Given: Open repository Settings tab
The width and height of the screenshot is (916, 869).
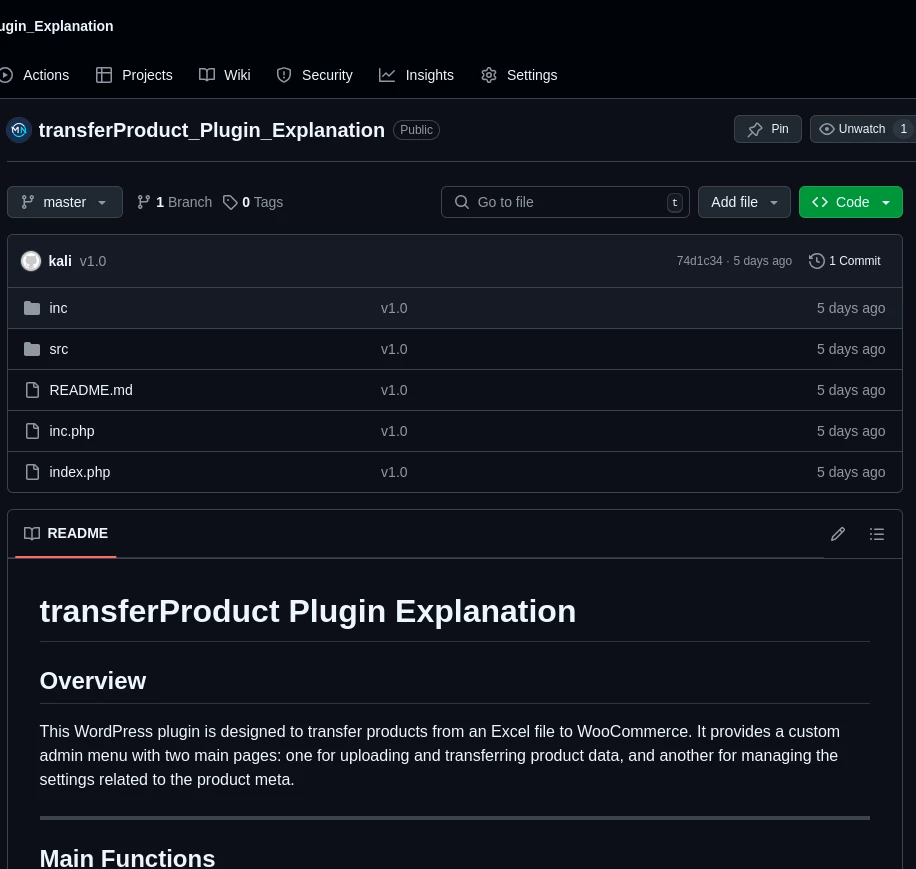Looking at the screenshot, I should [x=519, y=75].
